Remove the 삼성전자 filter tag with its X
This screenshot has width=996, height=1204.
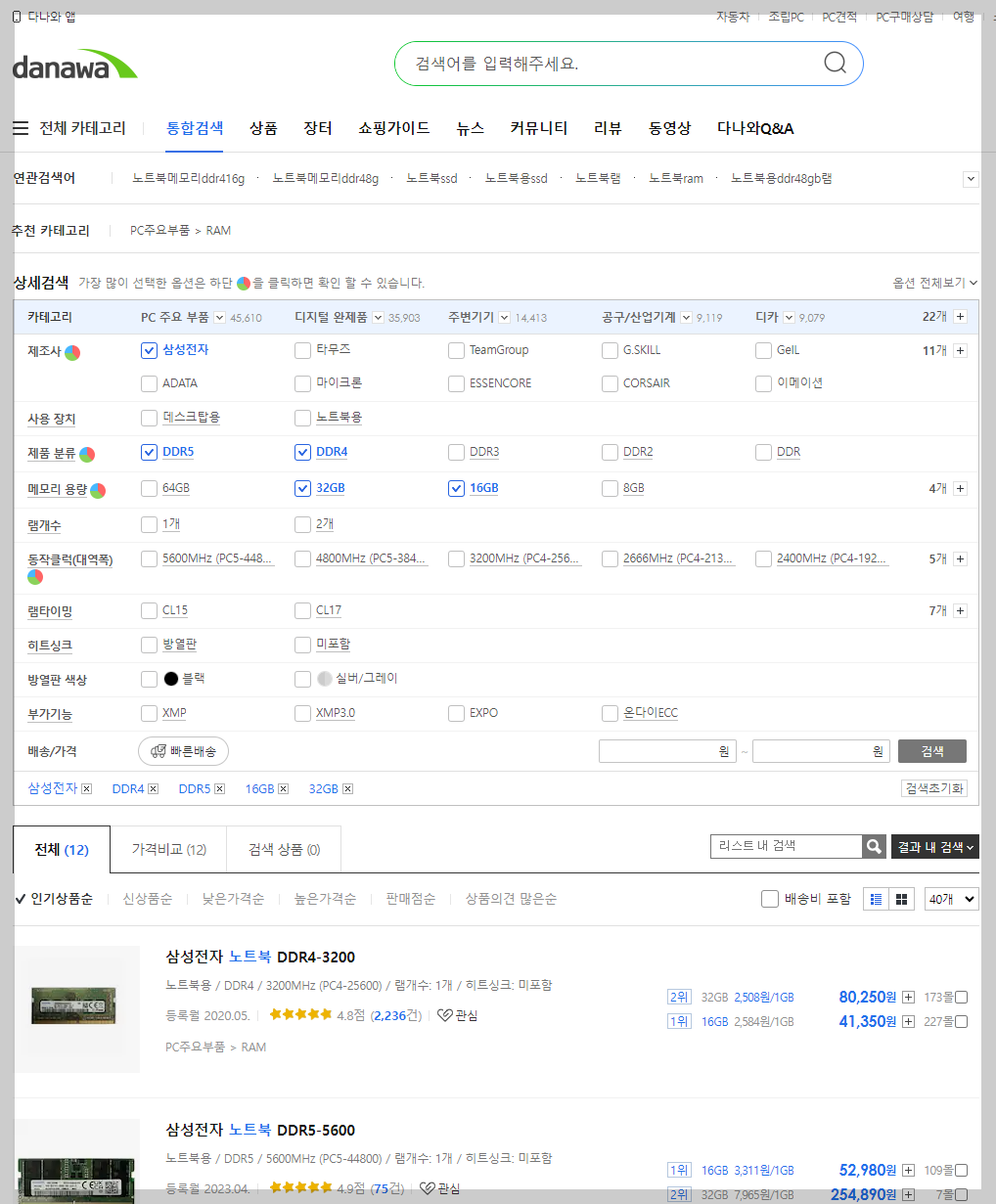pos(87,788)
